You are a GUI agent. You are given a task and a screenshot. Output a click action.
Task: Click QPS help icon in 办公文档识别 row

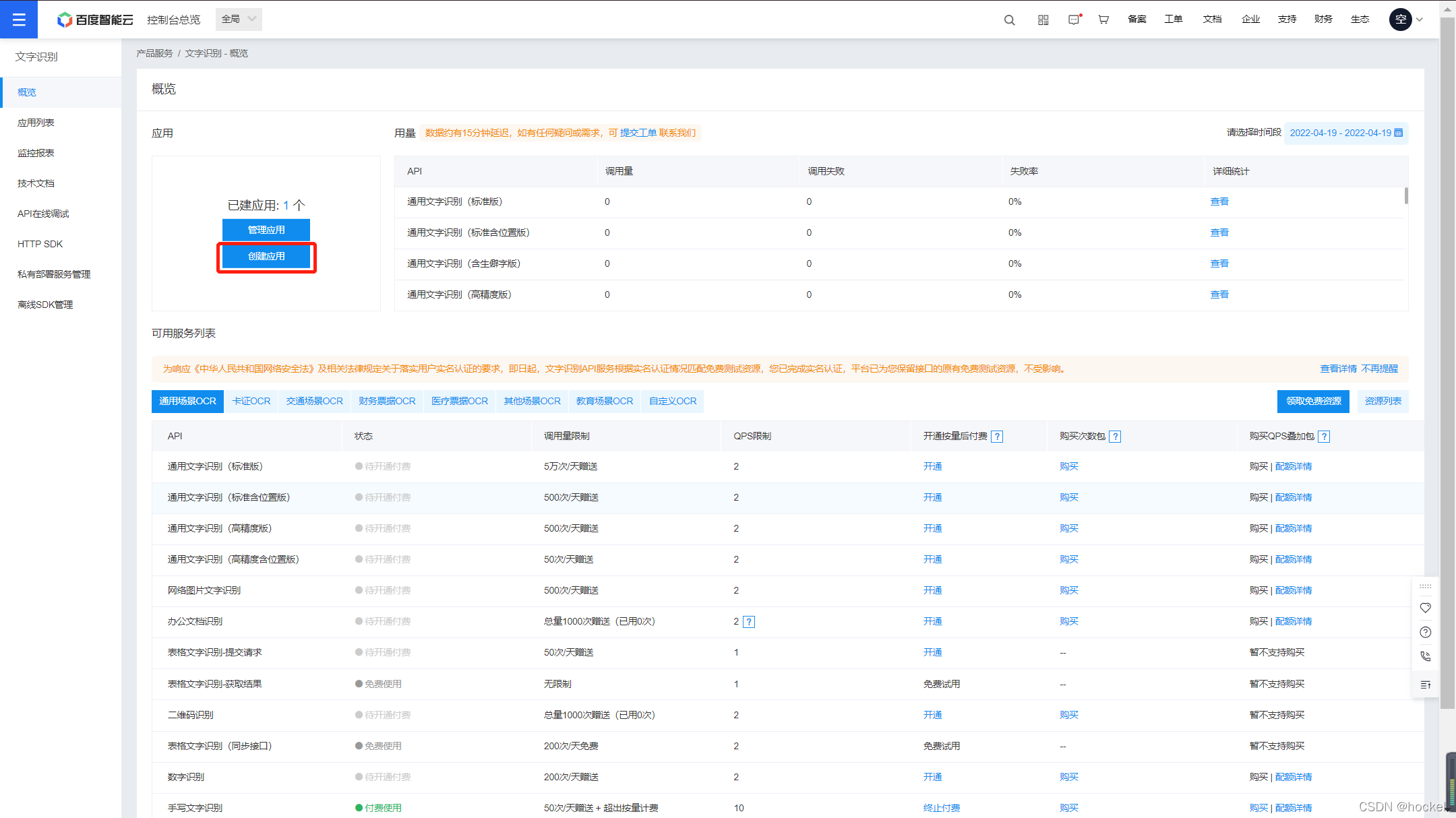pos(749,622)
